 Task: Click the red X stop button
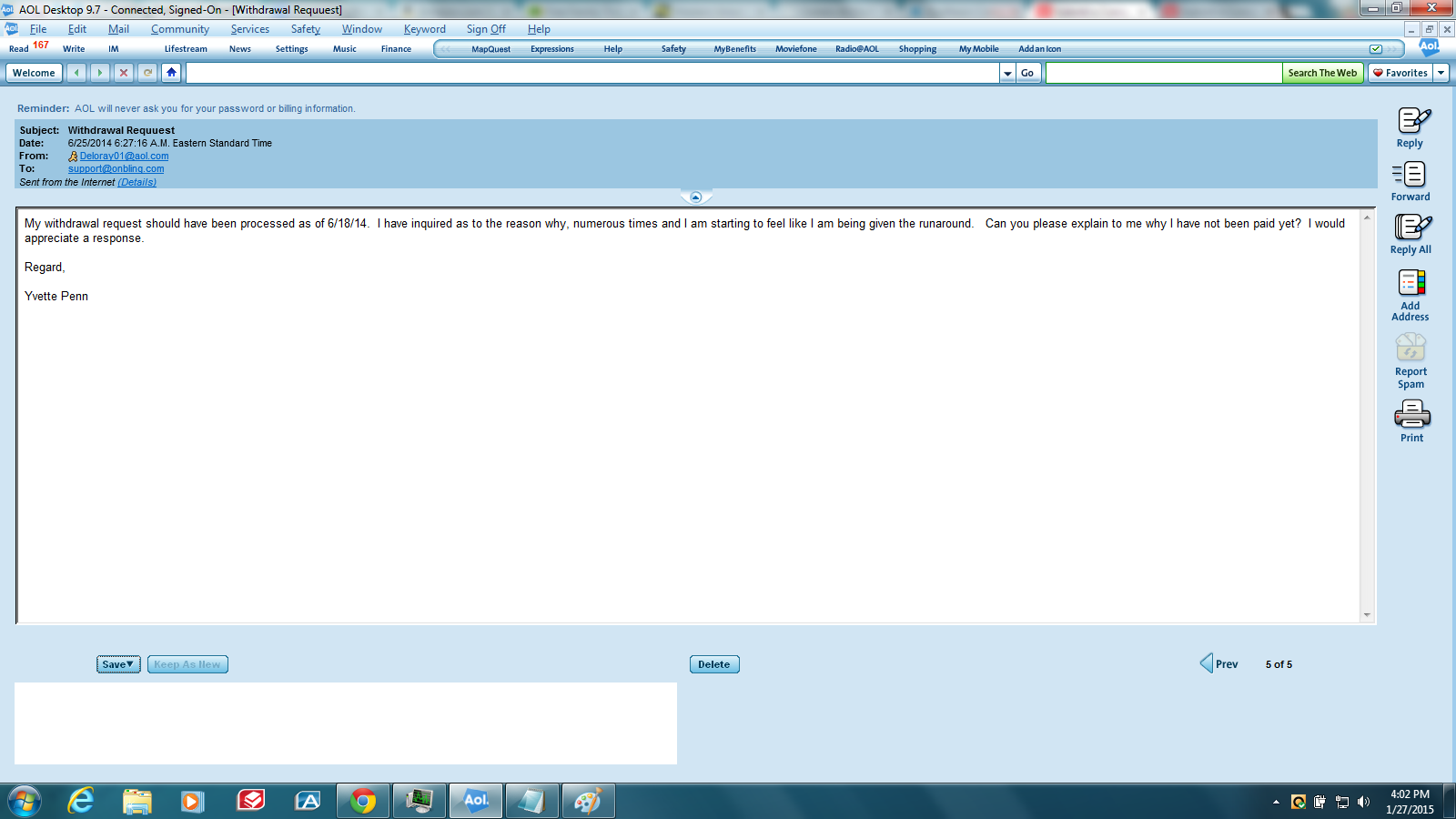(124, 73)
